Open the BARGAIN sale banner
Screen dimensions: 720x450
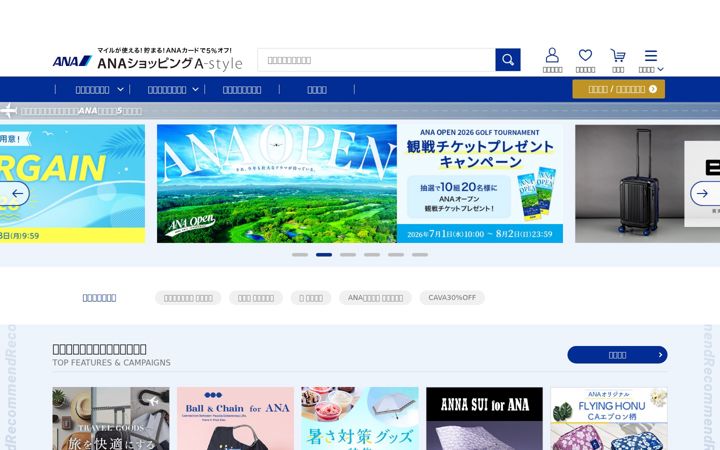tap(72, 183)
